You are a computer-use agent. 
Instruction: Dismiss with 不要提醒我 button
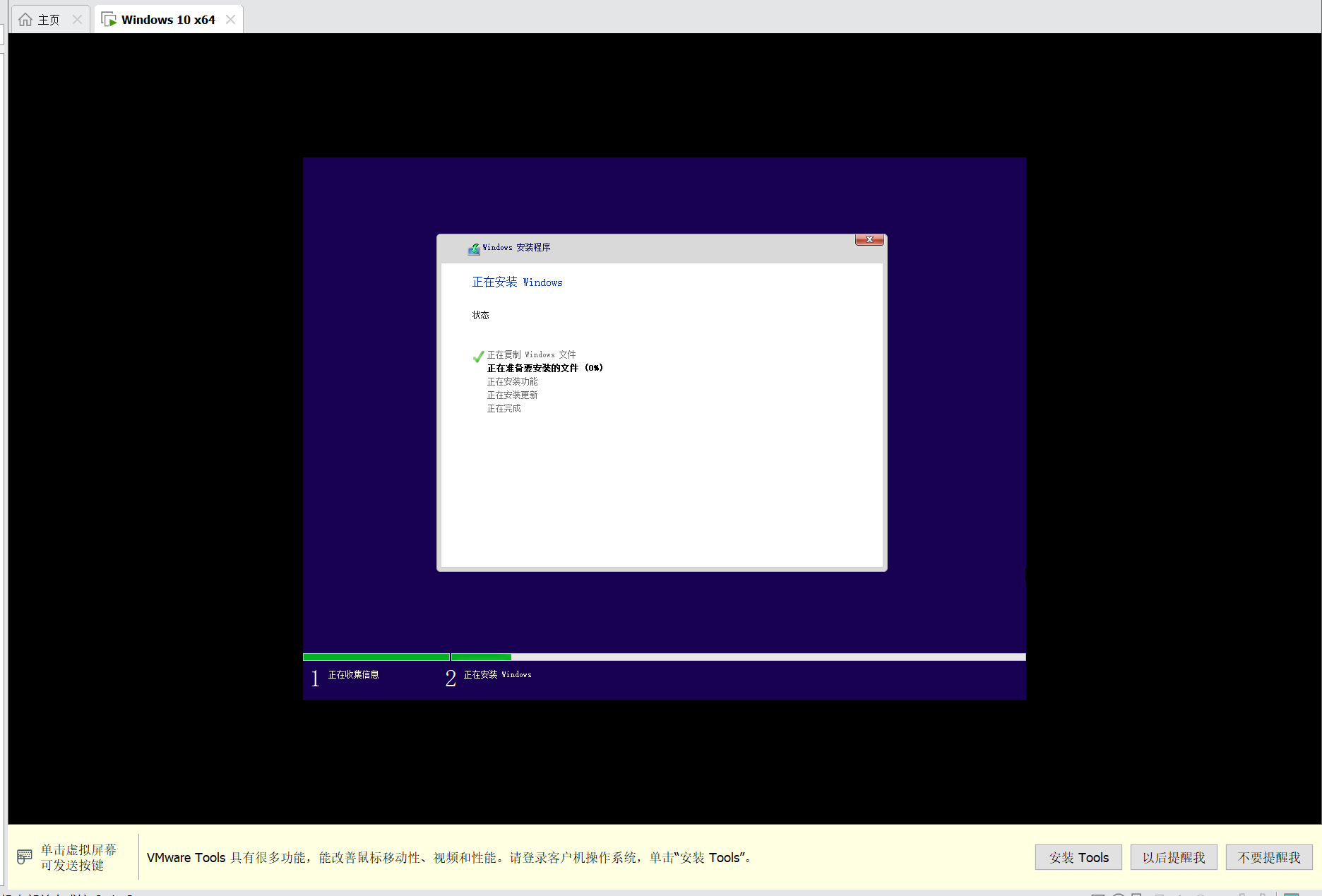pos(1269,857)
